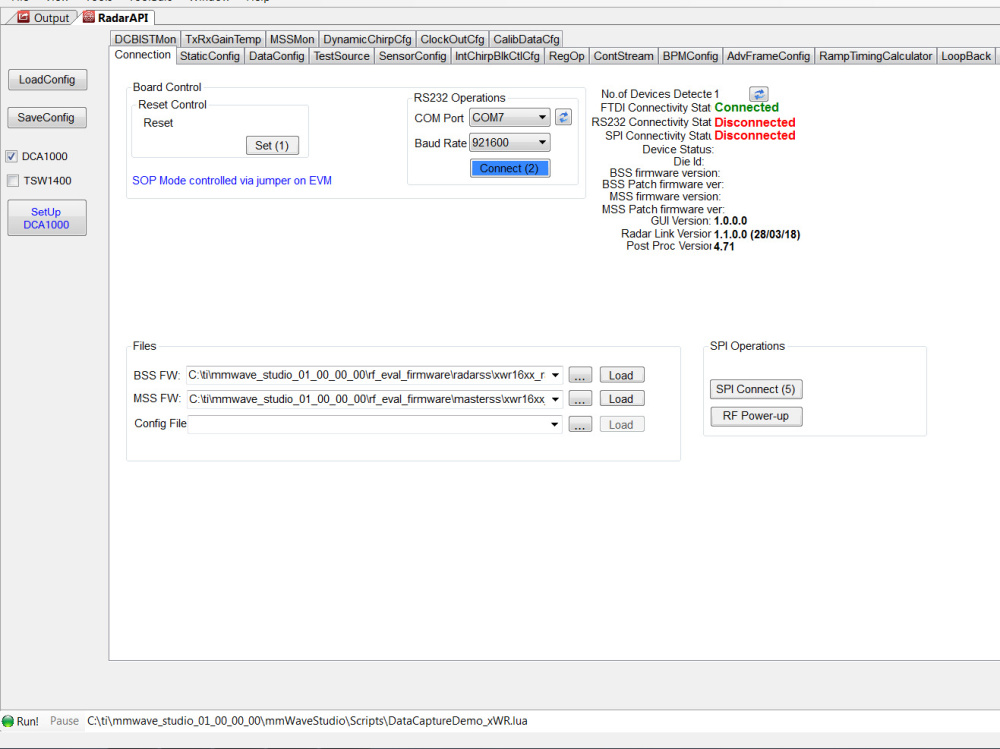Open the DCBISTMon tab

tap(145, 39)
